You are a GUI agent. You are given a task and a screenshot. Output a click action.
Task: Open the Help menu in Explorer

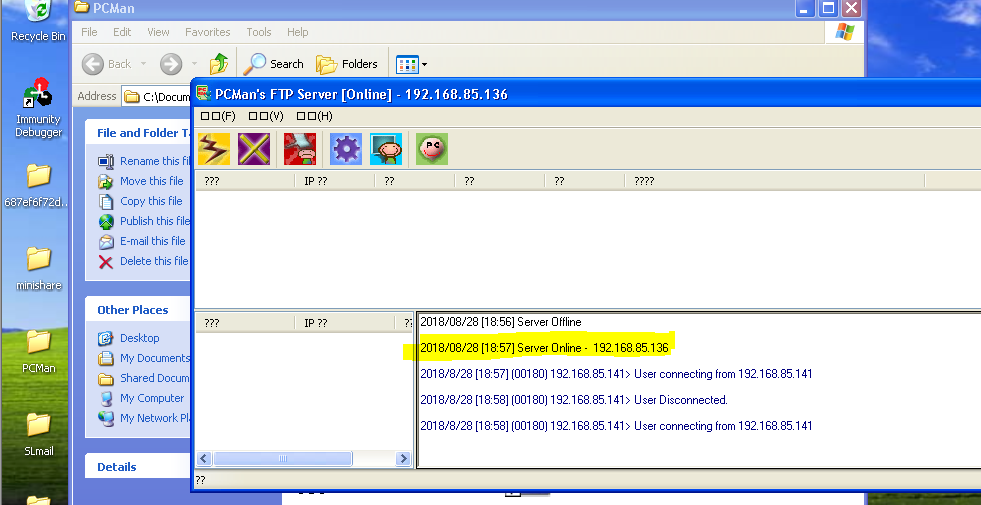pos(298,32)
